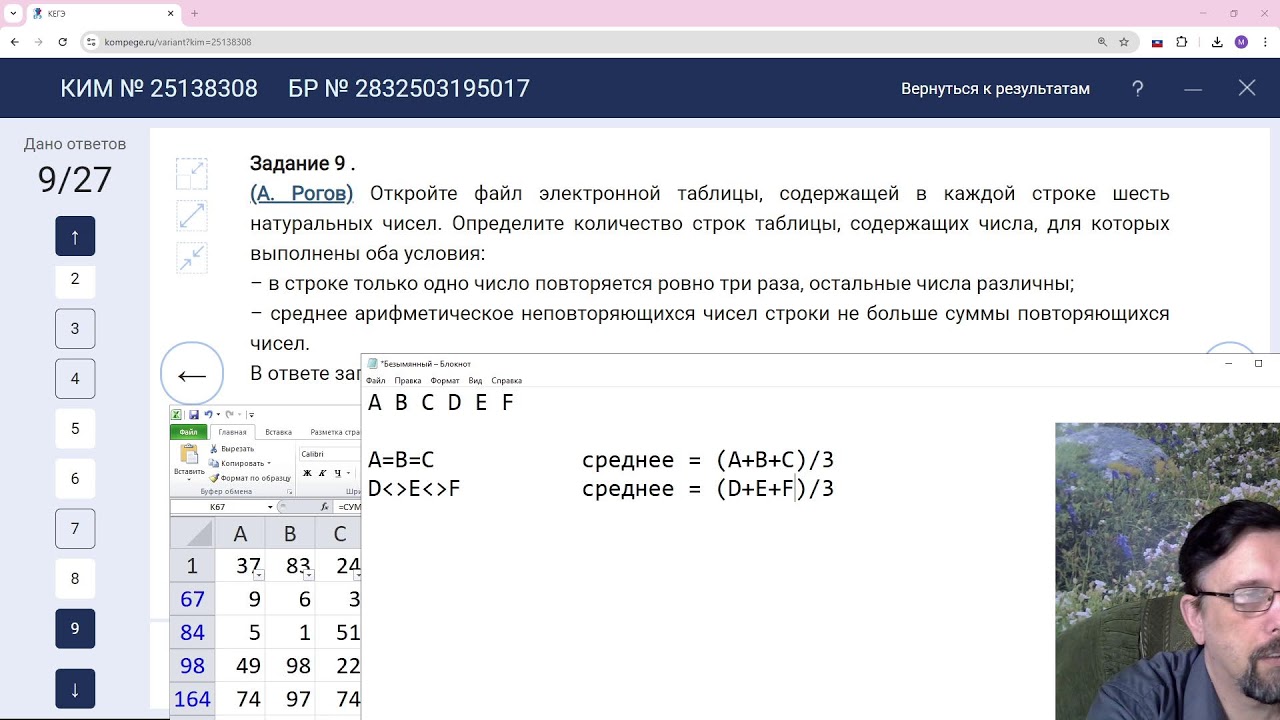
Task: Click Excel undo arrow
Action: 208,414
